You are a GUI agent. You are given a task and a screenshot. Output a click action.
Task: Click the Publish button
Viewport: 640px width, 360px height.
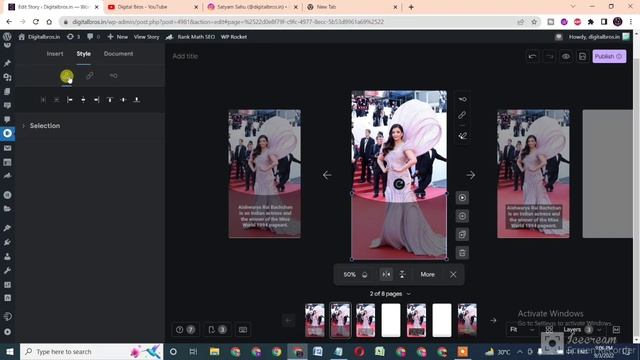click(609, 56)
